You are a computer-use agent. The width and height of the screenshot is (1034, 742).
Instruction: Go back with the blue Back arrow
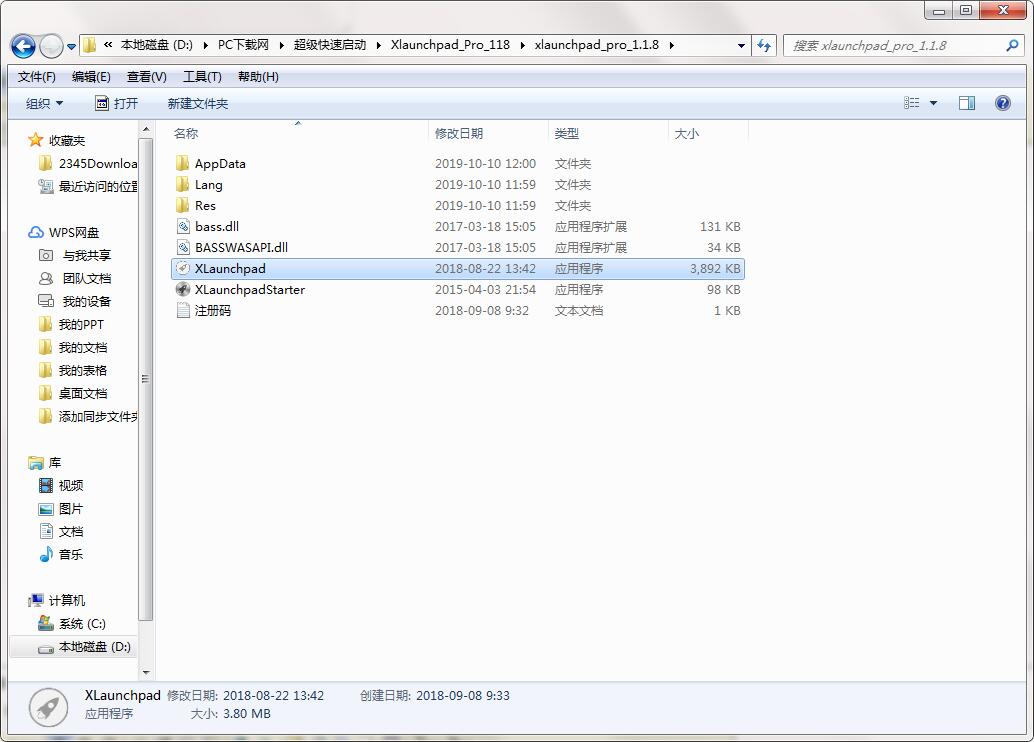[24, 46]
